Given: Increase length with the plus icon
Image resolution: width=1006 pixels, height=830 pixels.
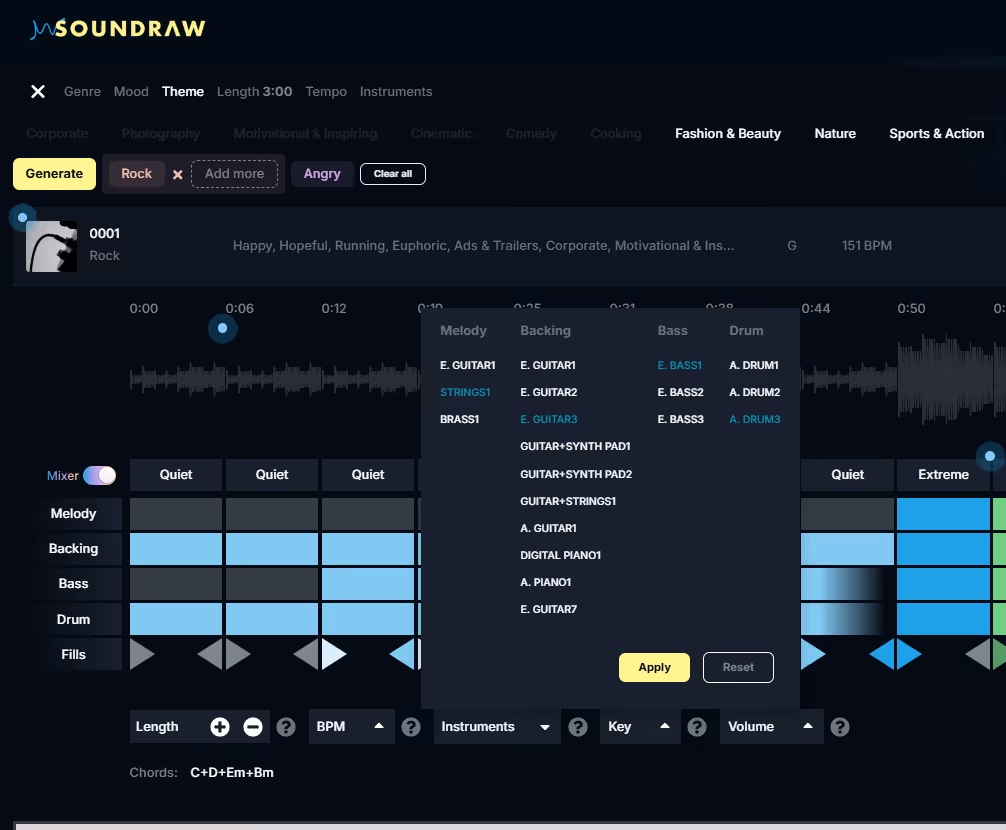Looking at the screenshot, I should click(220, 727).
